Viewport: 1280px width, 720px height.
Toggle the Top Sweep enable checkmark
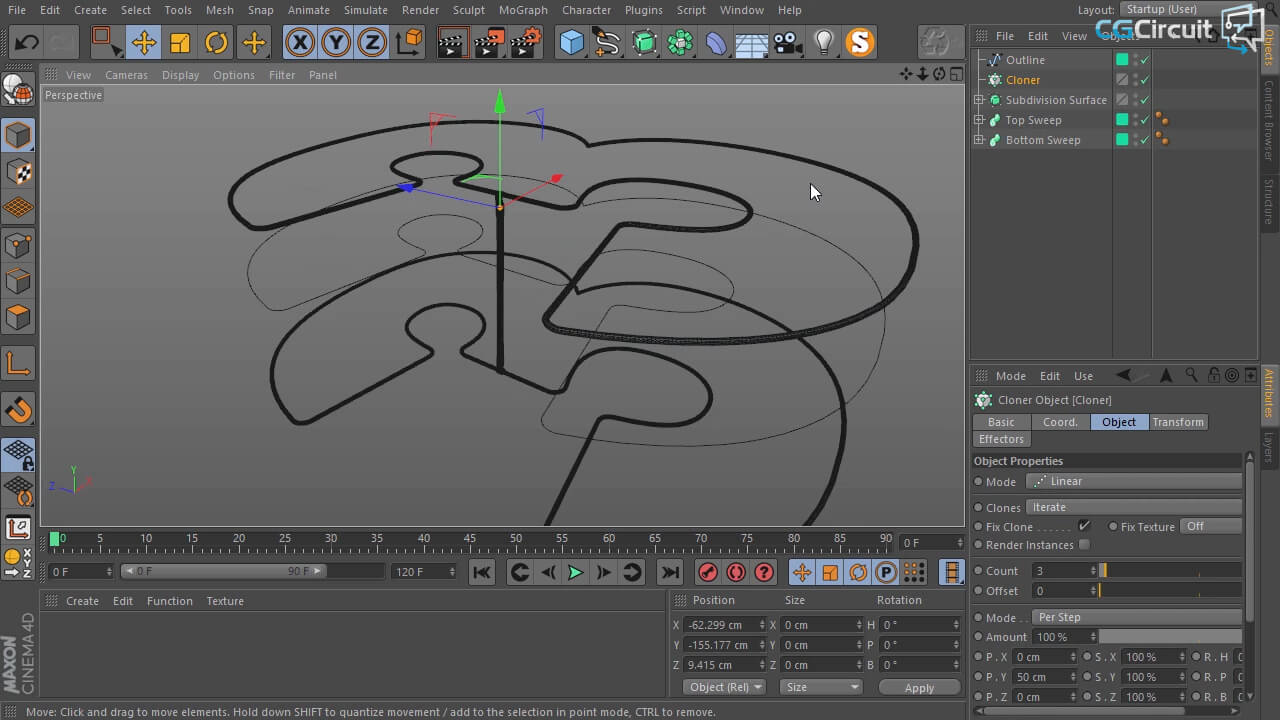click(x=1144, y=120)
